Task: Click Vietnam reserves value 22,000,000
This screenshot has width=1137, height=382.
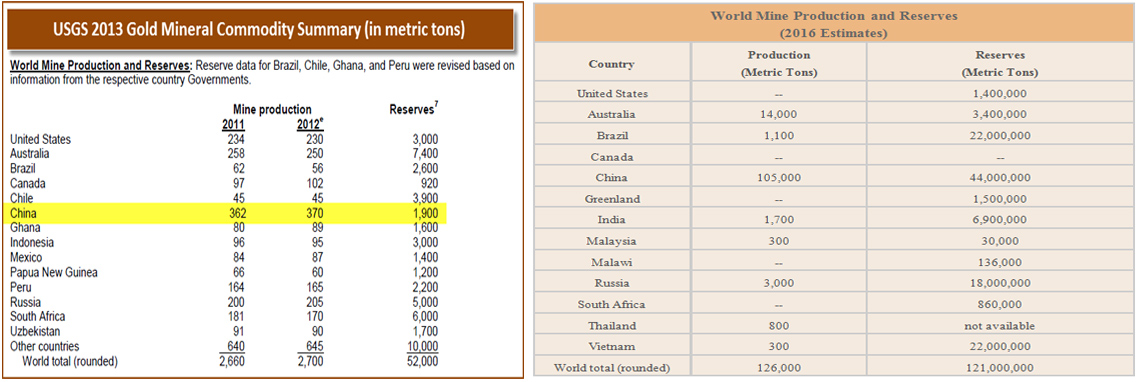Action: (999, 346)
